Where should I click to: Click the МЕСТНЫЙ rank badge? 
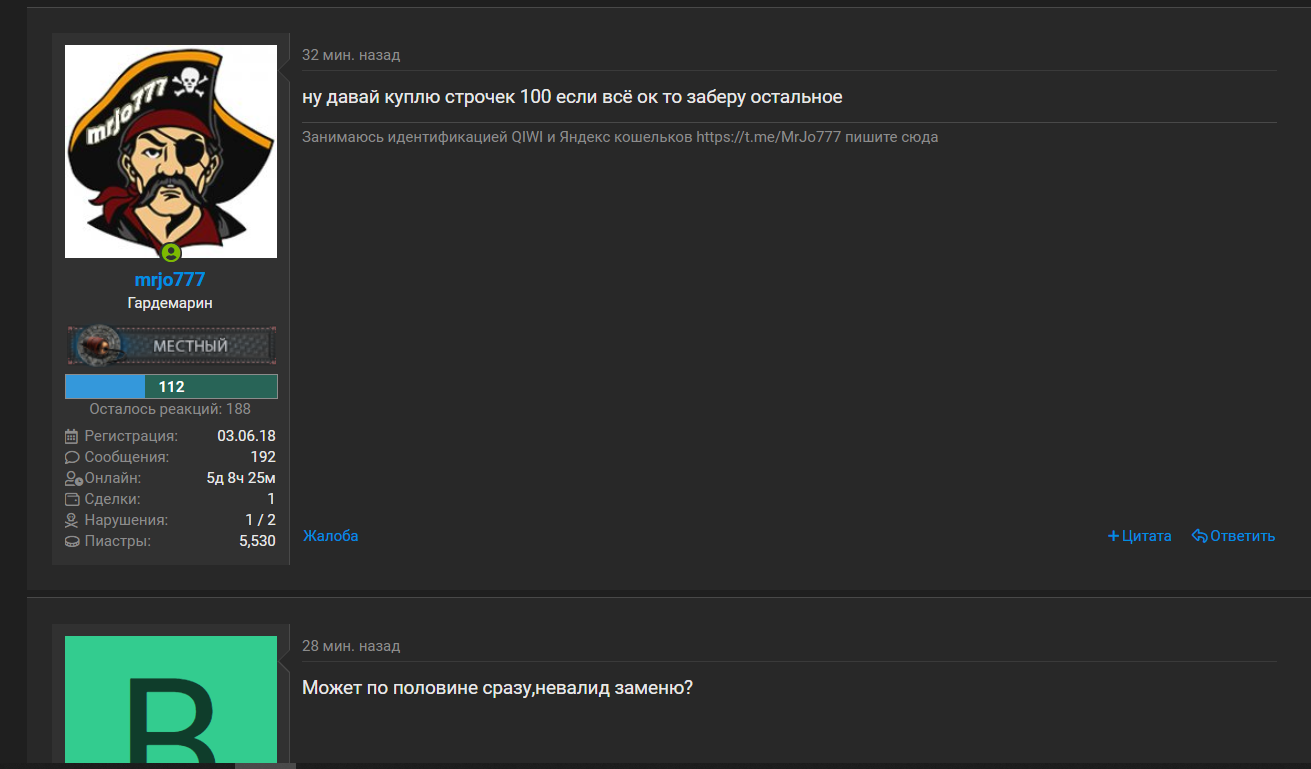coord(171,346)
